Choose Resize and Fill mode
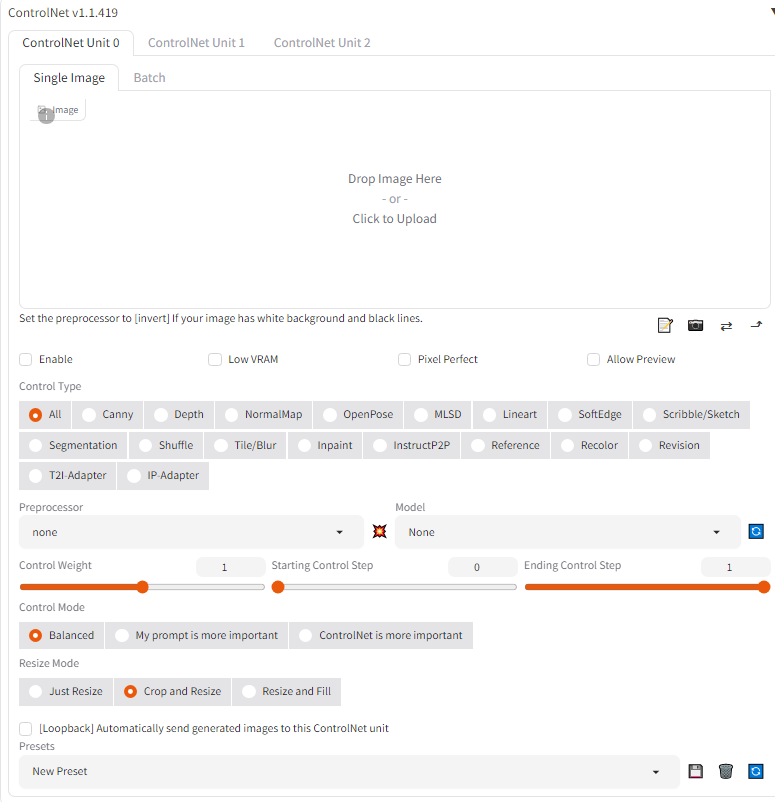The height and width of the screenshot is (802, 775). coord(286,692)
